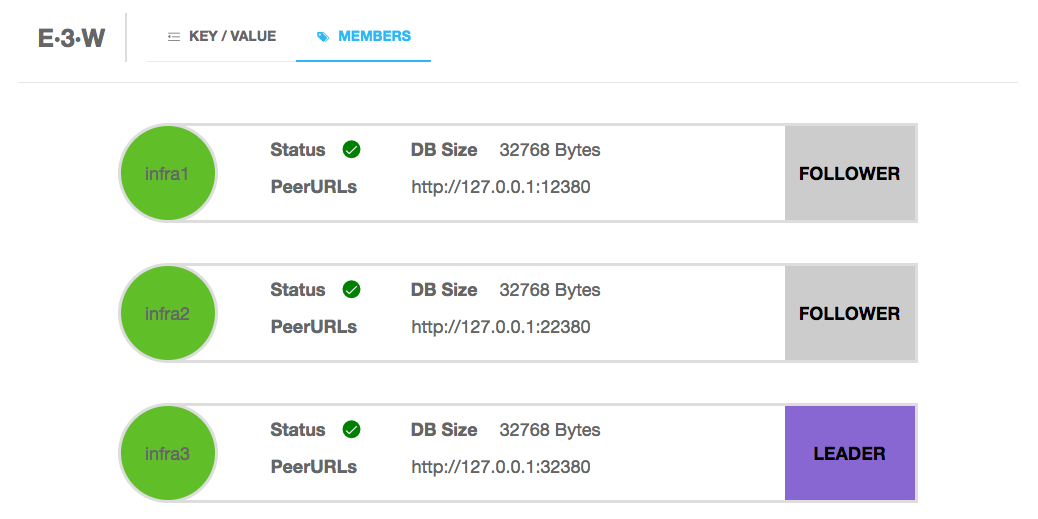Click the peer URL http://127.0.0.1:32380
Screen dimensions: 1038x519
[x=501, y=467]
